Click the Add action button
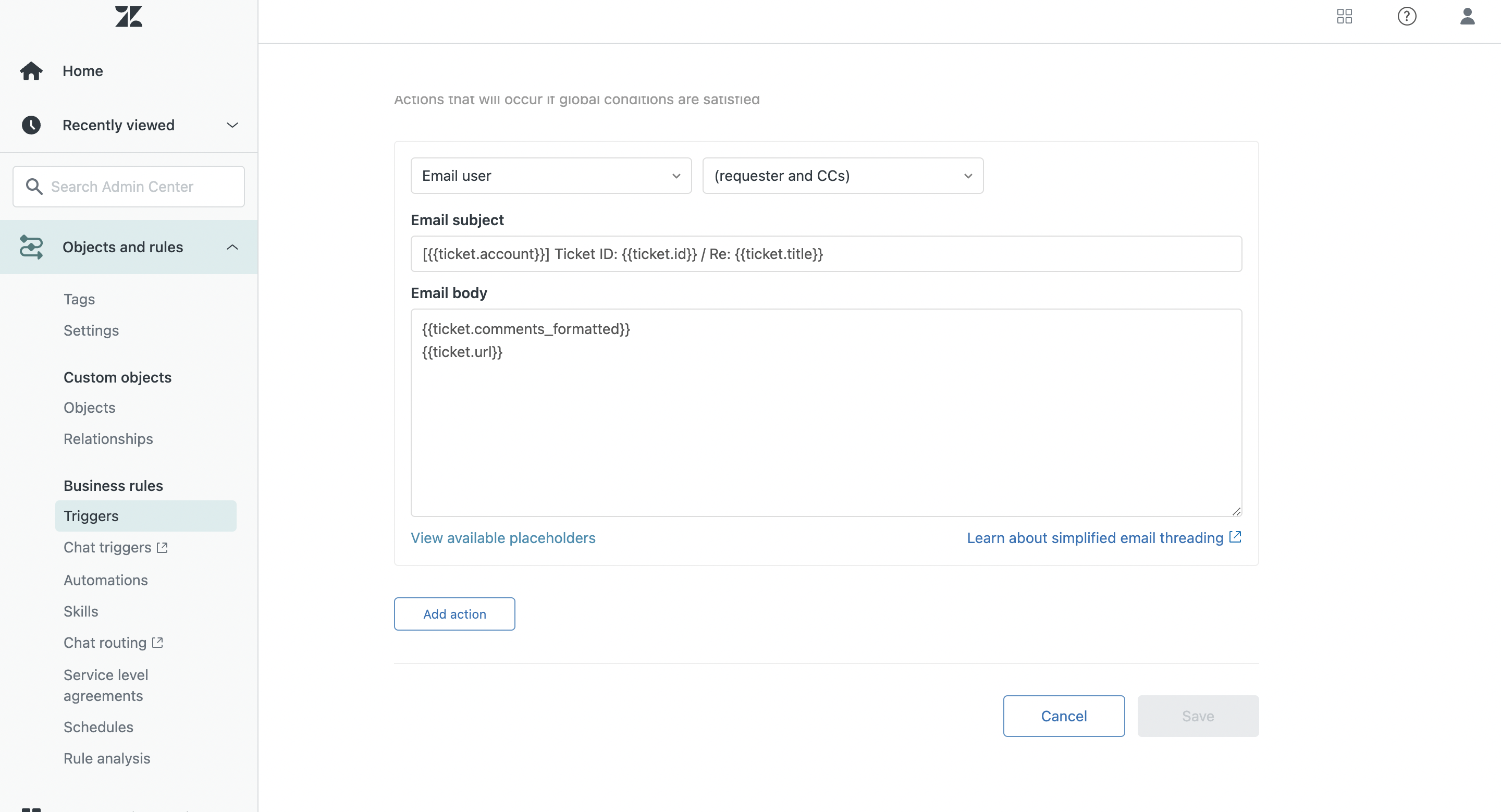The width and height of the screenshot is (1501, 812). [454, 614]
